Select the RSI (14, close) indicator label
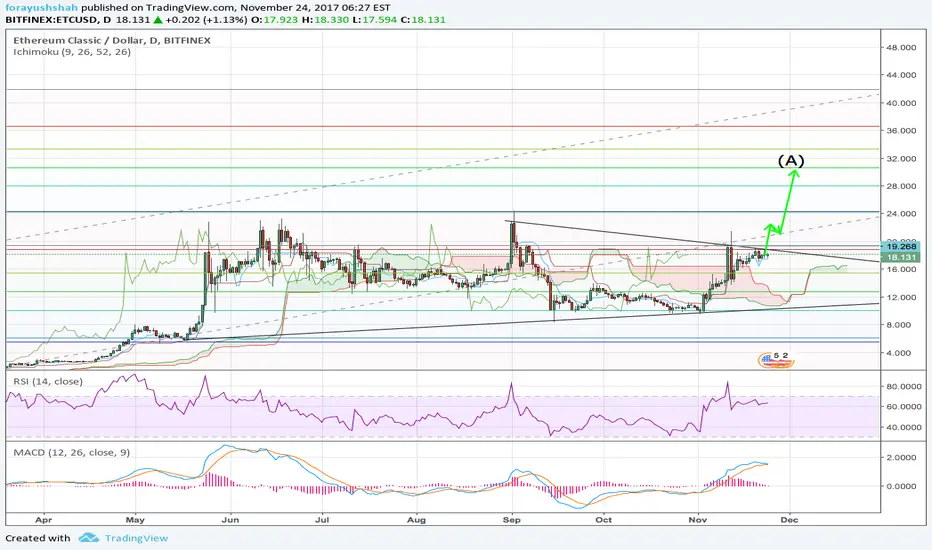This screenshot has height=550, width=932. 48,381
